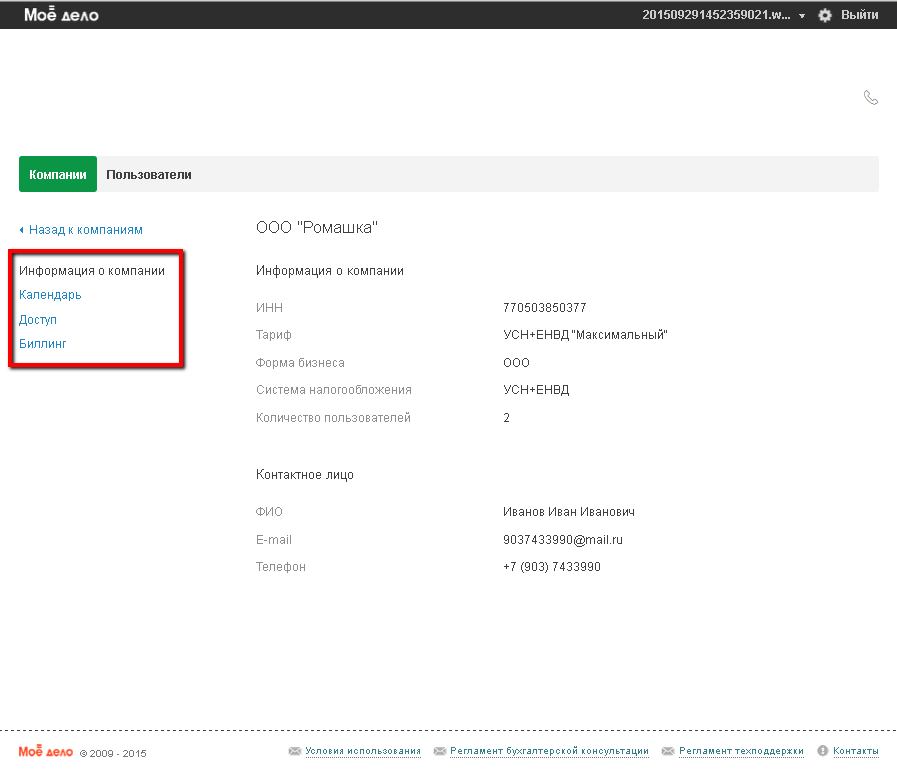Click the Контактное лицо heading
Image resolution: width=897 pixels, height=774 pixels.
(x=304, y=475)
